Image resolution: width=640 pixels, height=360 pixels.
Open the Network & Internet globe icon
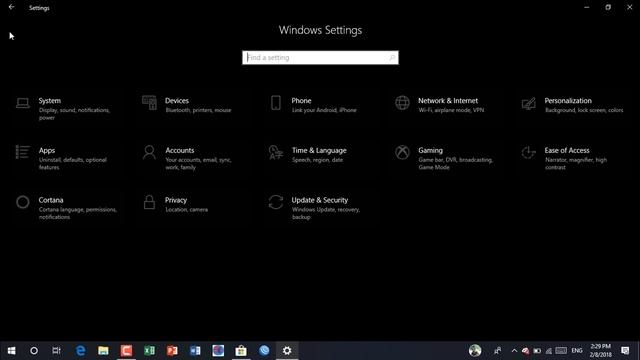402,103
